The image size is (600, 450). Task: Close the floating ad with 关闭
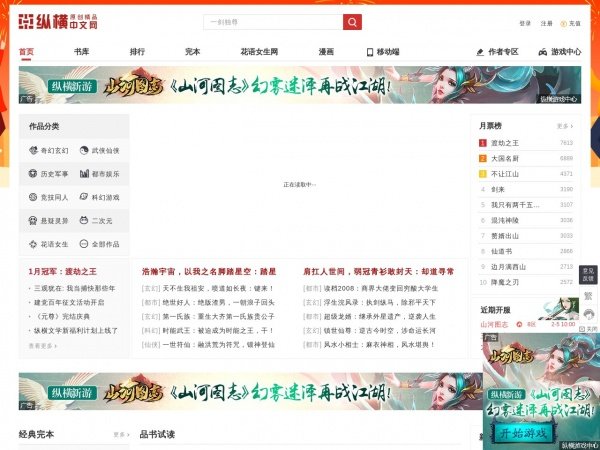point(588,329)
